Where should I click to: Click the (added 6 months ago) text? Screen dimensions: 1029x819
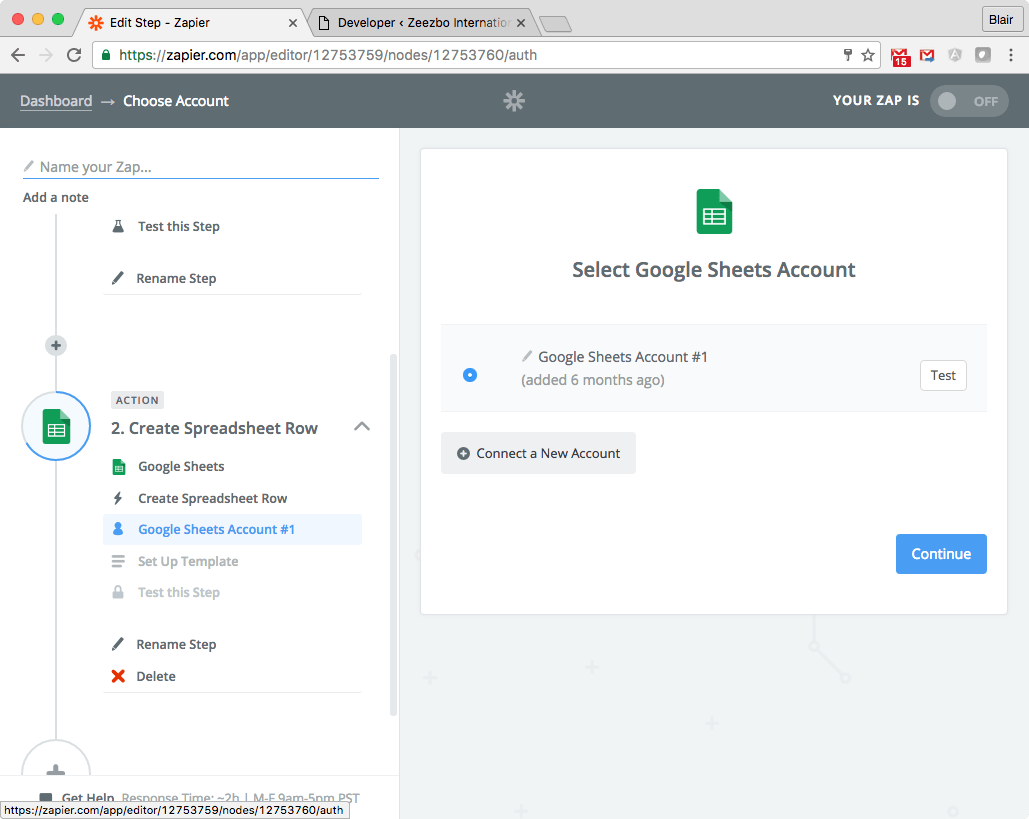[x=593, y=380]
